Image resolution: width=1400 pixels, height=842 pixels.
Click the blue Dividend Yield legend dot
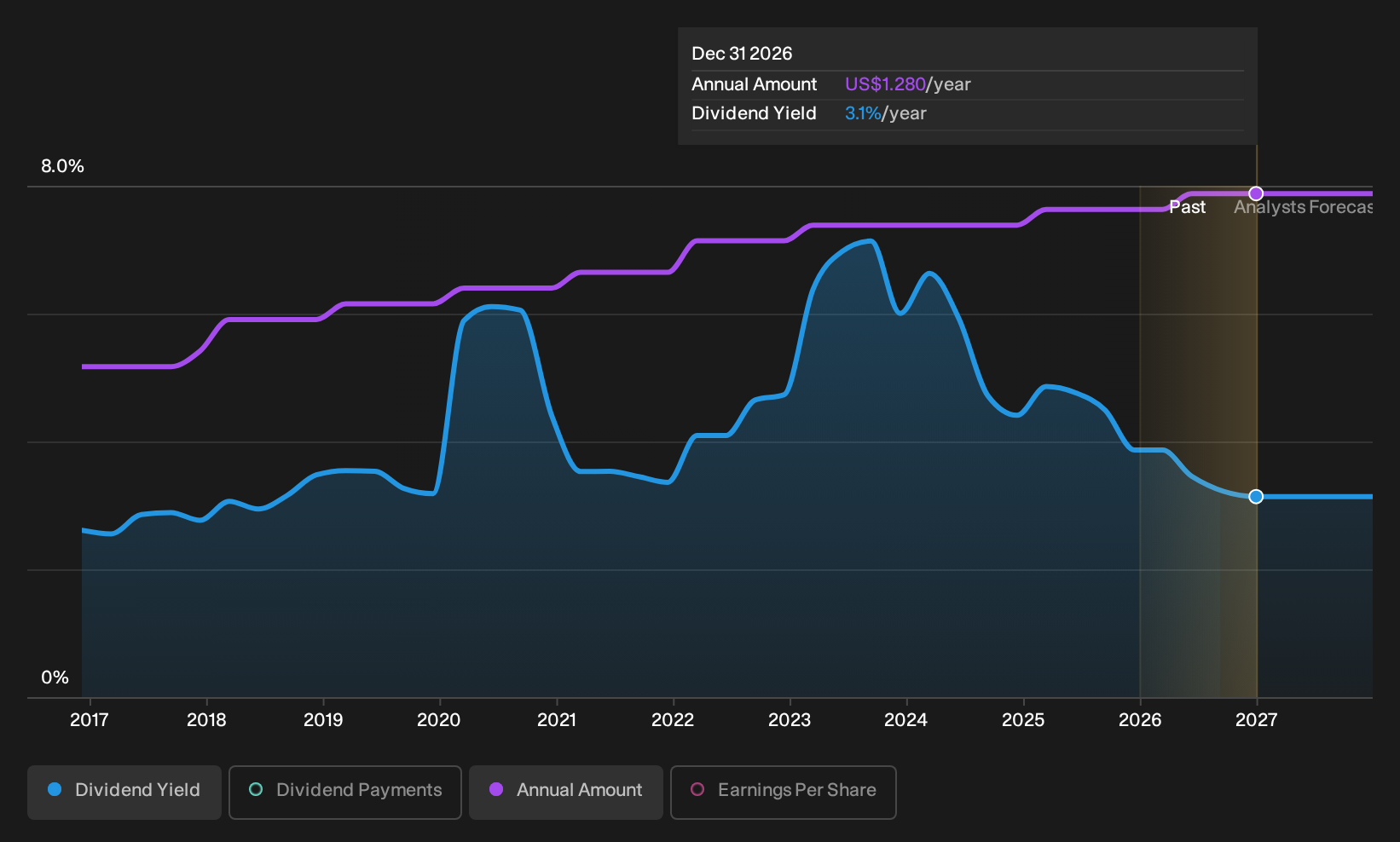click(x=55, y=790)
